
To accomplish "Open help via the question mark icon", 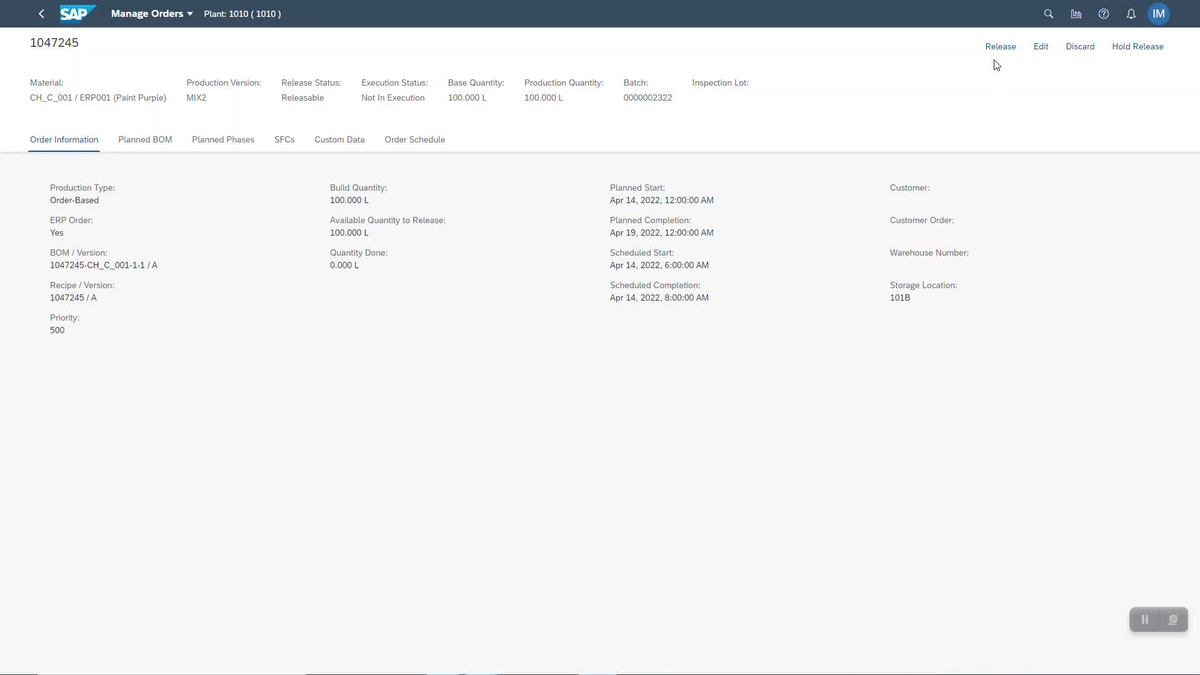I will point(1104,14).
